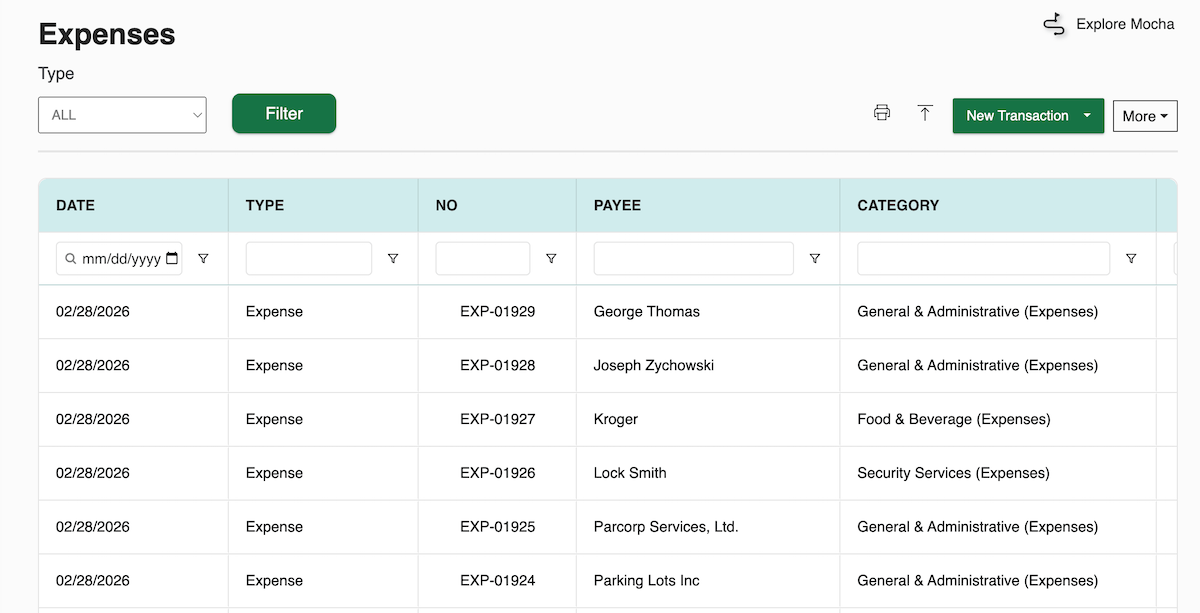Select expense number EXP-01927

(498, 420)
